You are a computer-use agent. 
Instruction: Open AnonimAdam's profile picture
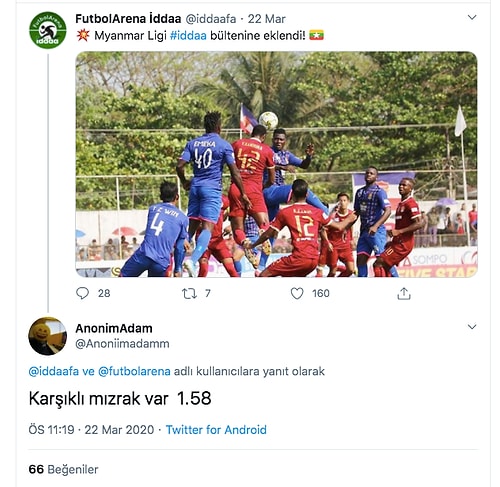pyautogui.click(x=48, y=336)
